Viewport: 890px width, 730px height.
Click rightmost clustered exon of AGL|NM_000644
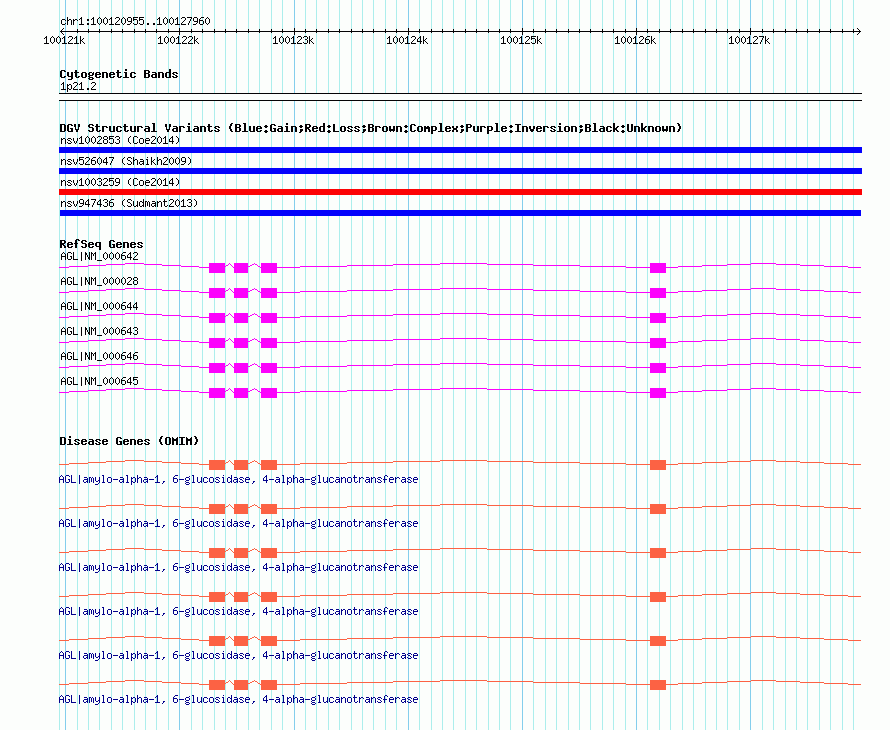269,318
